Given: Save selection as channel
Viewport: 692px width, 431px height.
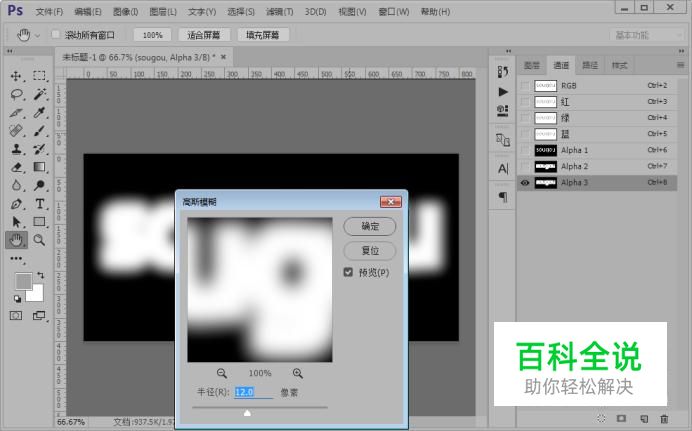Looking at the screenshot, I should 621,418.
